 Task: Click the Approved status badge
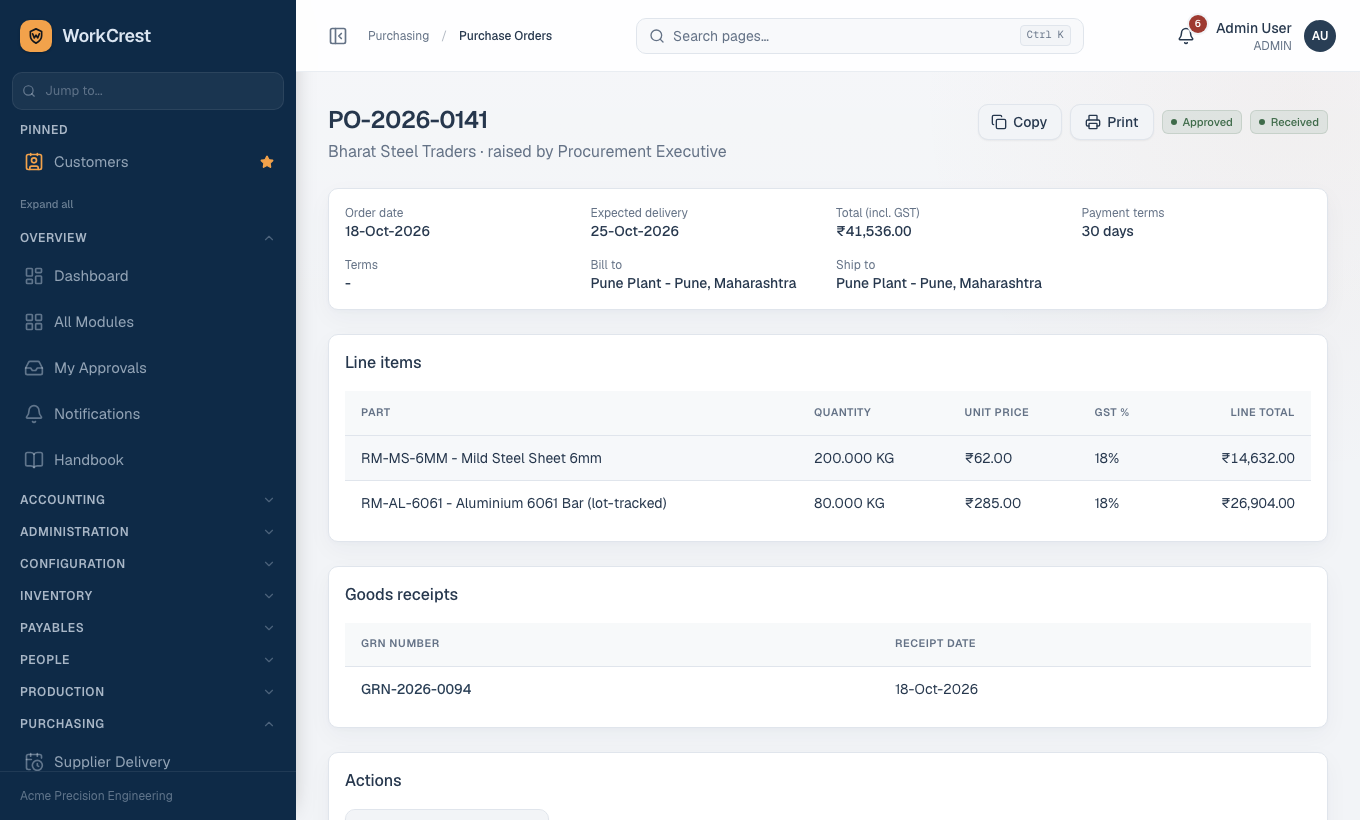[1201, 122]
